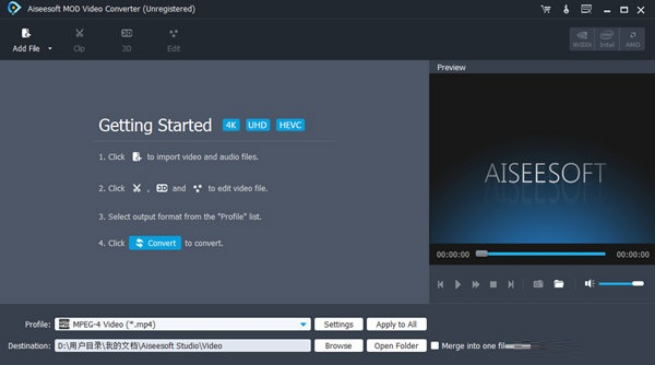Click the MPEG-4 profile format icon
This screenshot has width=657, height=365.
pos(64,324)
